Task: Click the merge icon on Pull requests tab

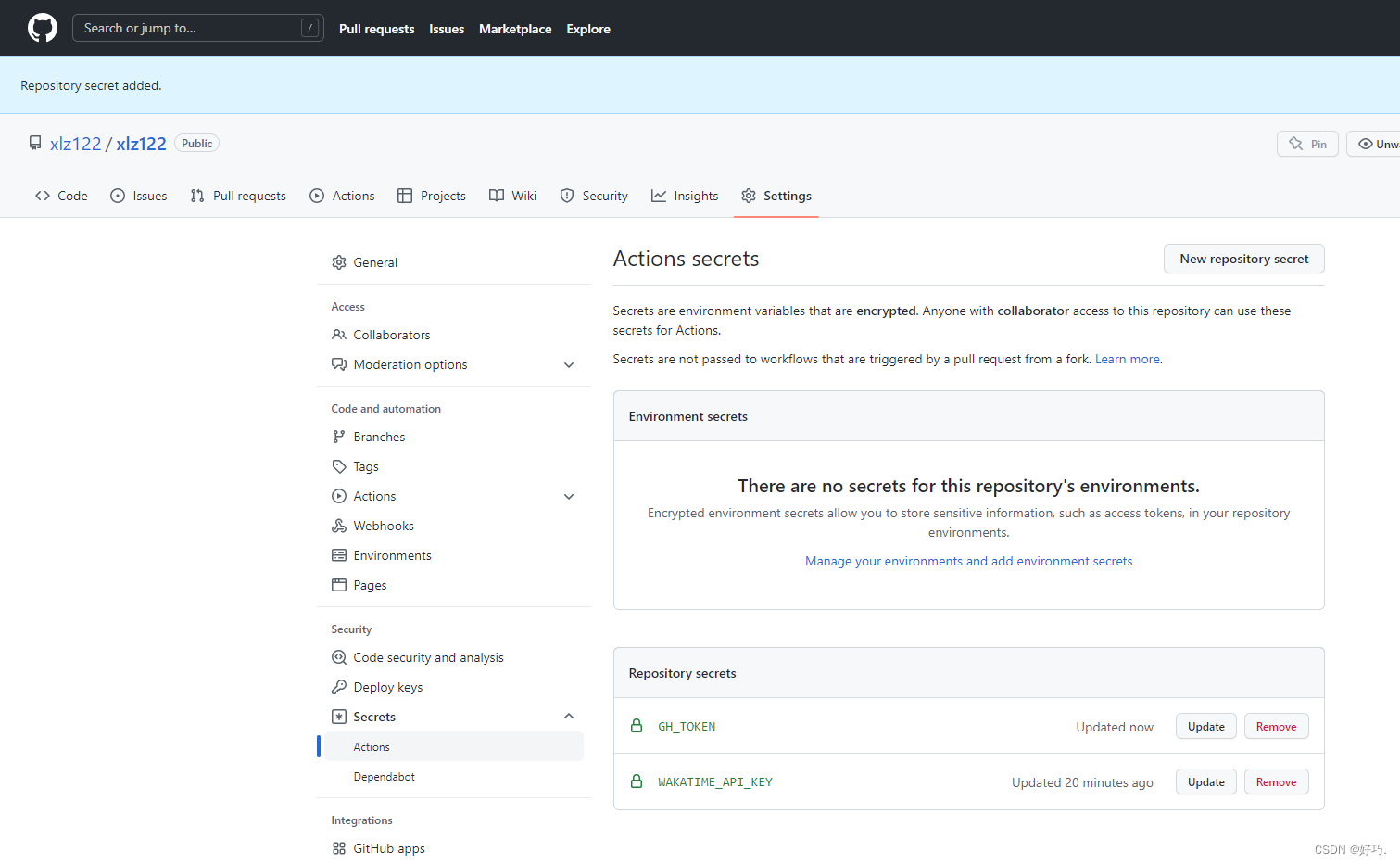Action: point(197,196)
